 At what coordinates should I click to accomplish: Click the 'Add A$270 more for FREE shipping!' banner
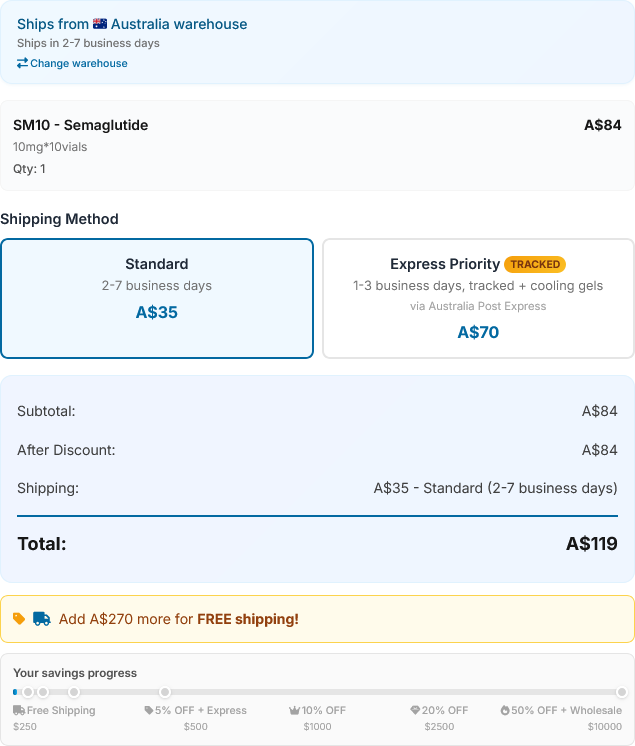click(x=317, y=619)
